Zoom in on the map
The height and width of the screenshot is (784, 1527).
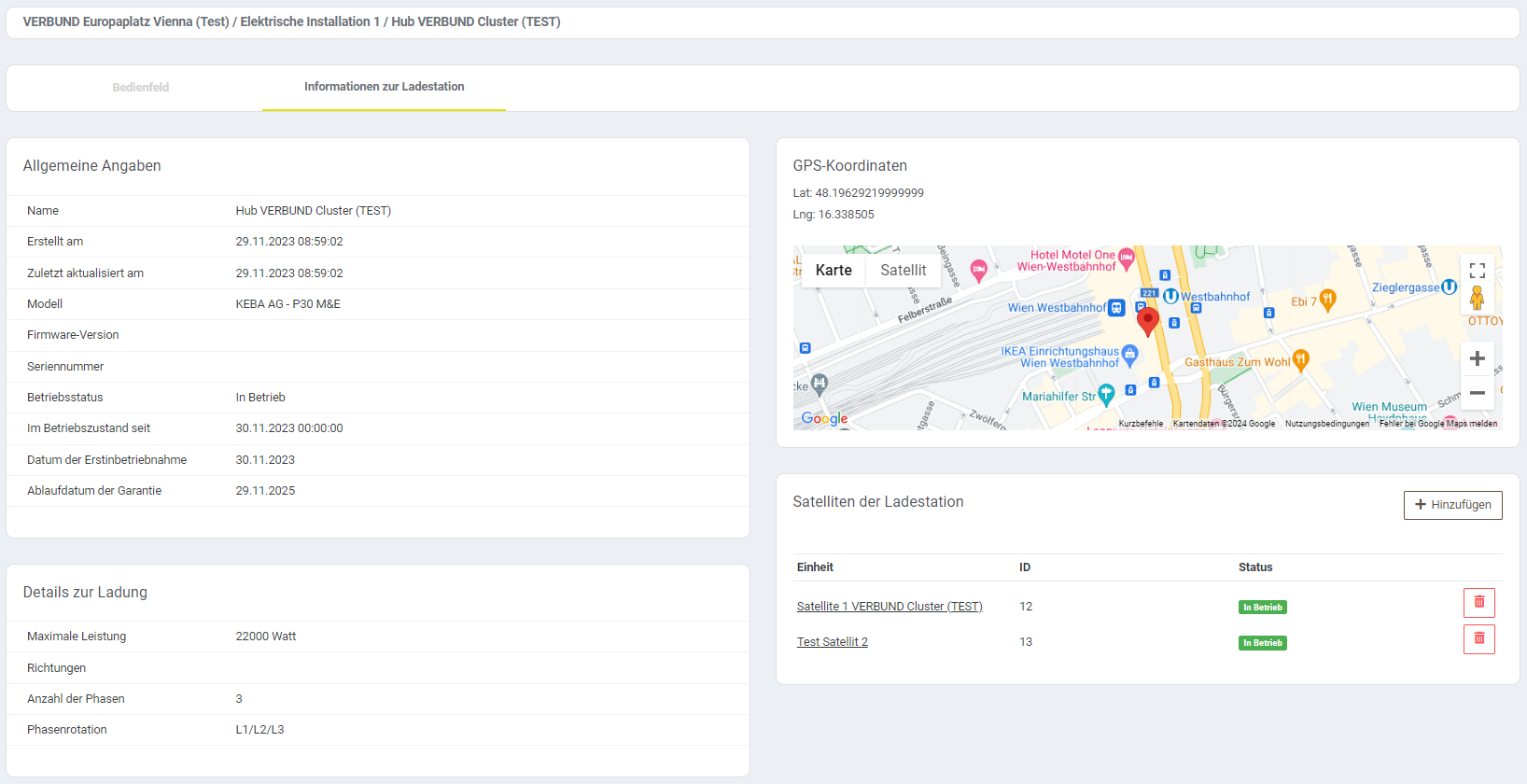1477,358
